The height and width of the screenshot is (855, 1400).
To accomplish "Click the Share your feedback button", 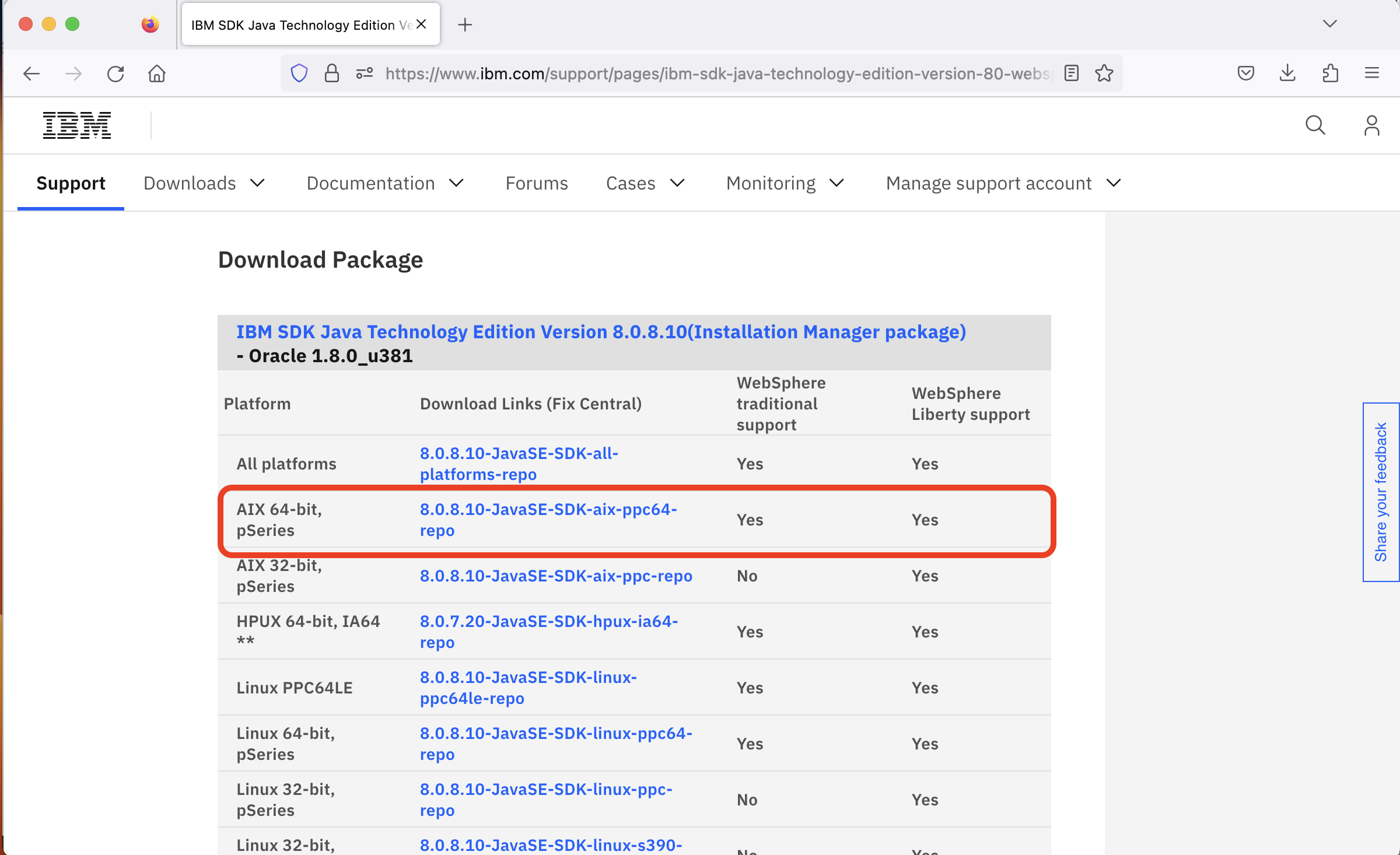I will (x=1380, y=492).
